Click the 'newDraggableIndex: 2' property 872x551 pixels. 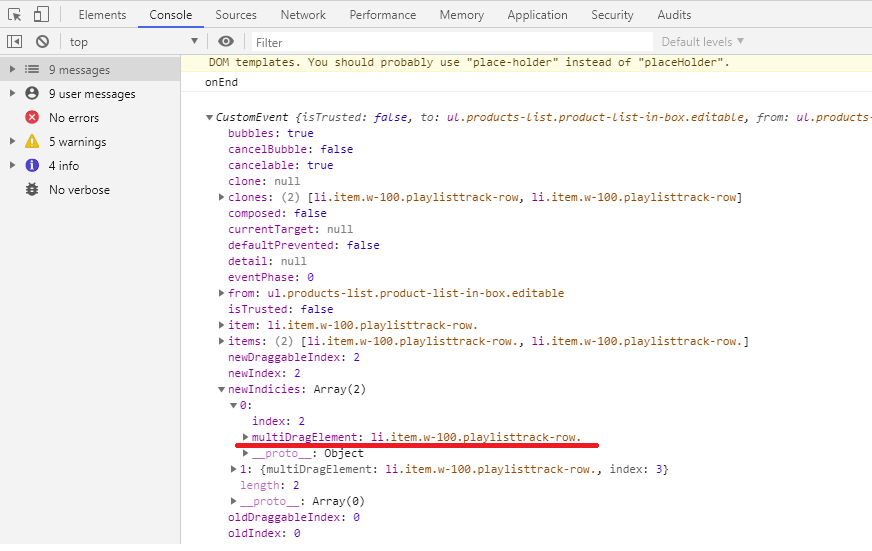(294, 357)
